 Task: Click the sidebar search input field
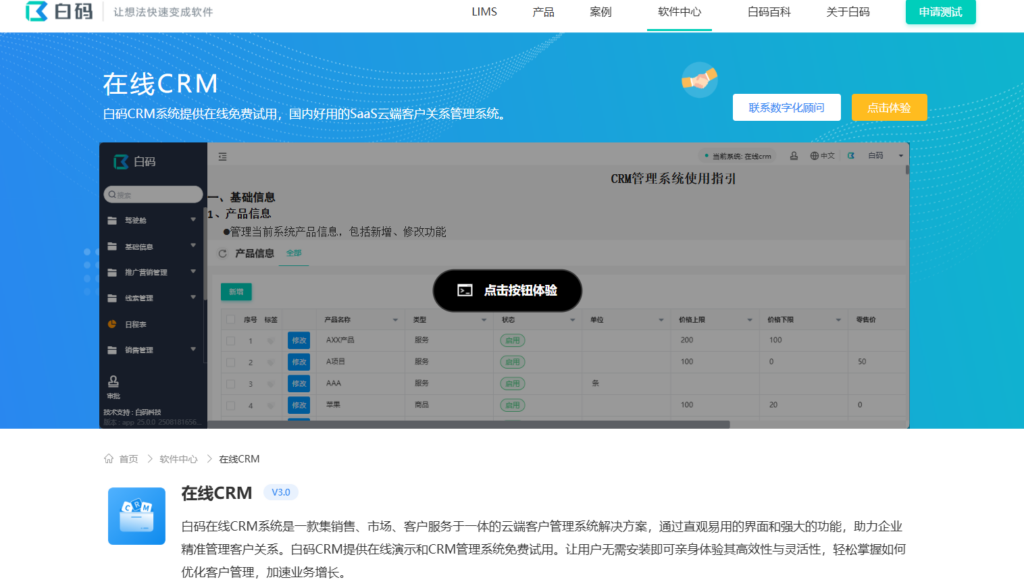152,194
